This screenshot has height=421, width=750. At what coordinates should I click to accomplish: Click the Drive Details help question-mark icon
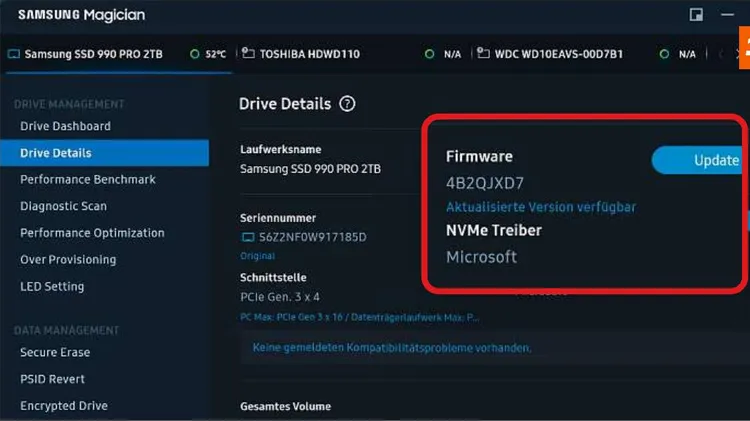click(x=347, y=104)
